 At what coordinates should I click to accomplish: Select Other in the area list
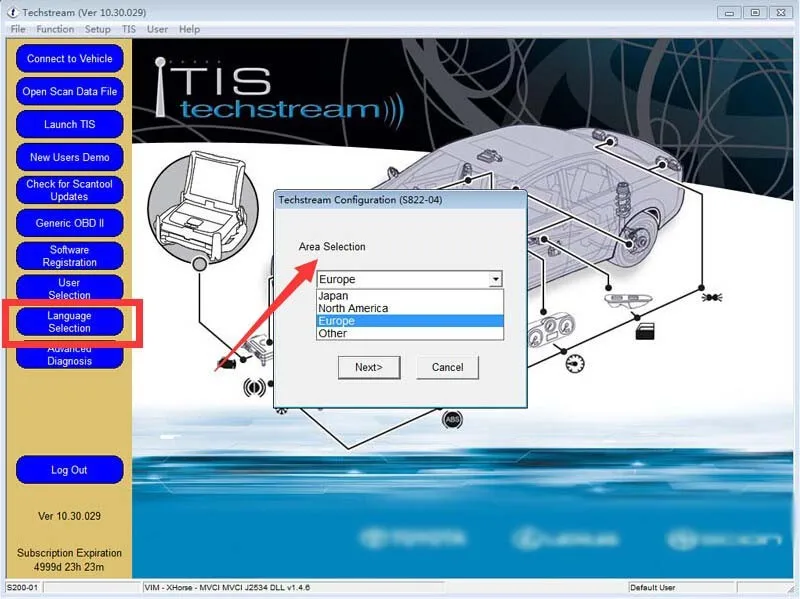tap(410, 333)
